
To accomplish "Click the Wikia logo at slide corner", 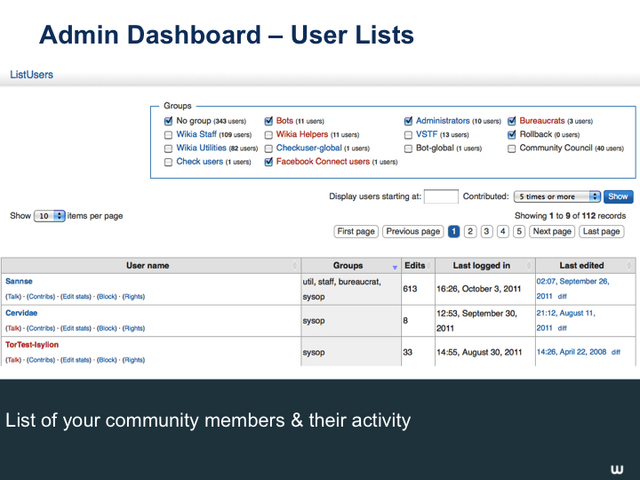I will pyautogui.click(x=617, y=469).
